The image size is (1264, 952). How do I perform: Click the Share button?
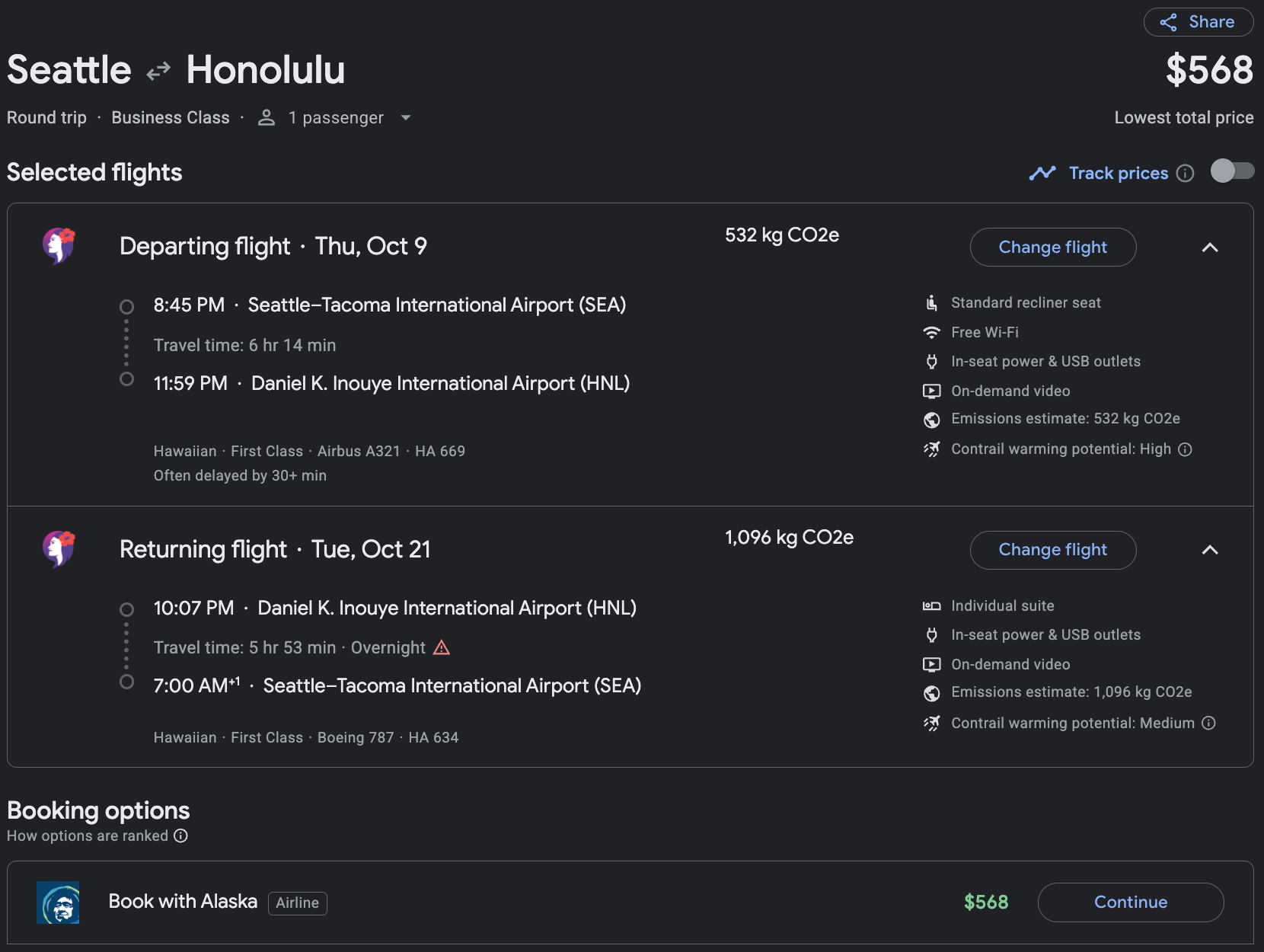(1199, 22)
